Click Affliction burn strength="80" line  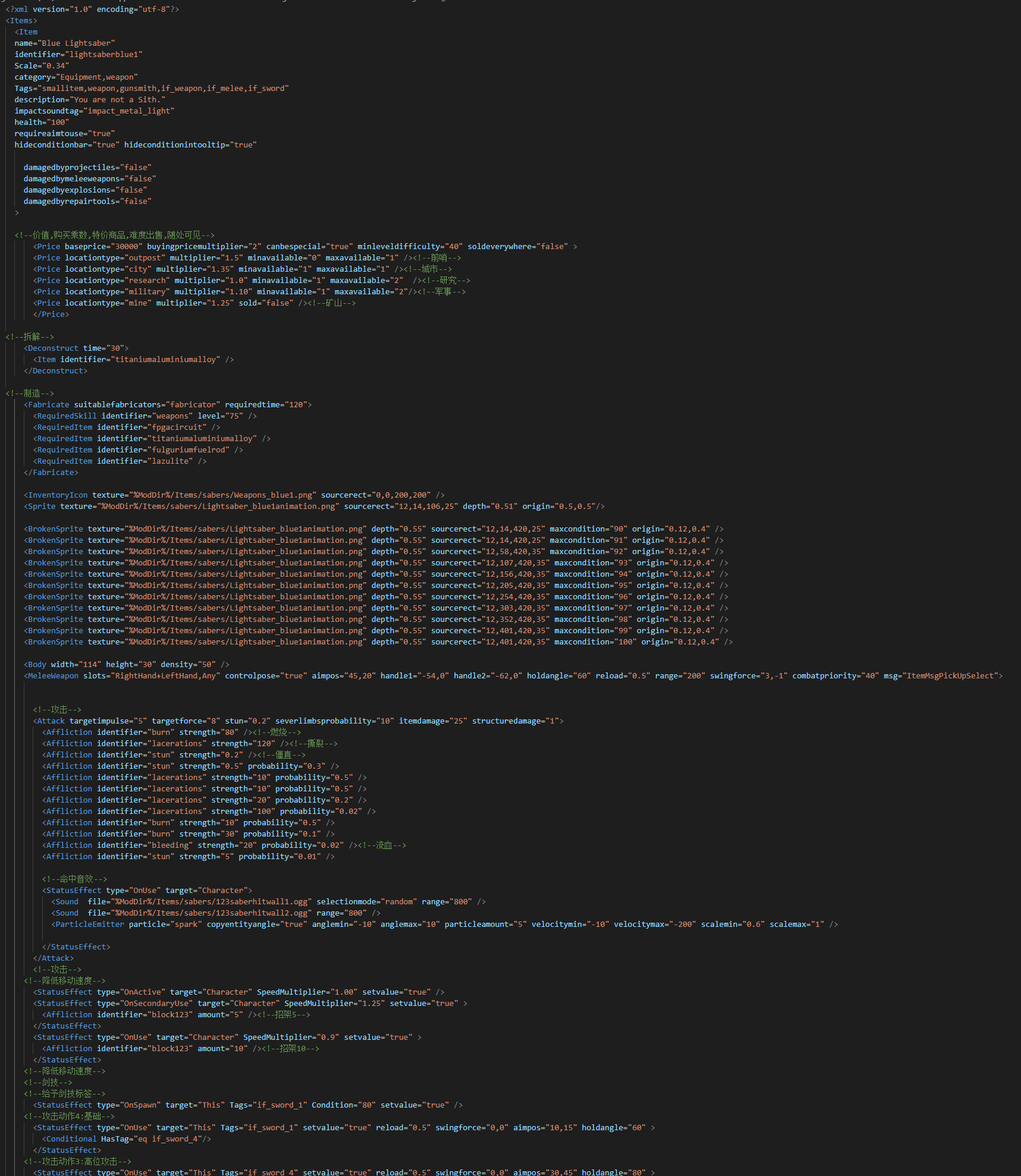(172, 732)
